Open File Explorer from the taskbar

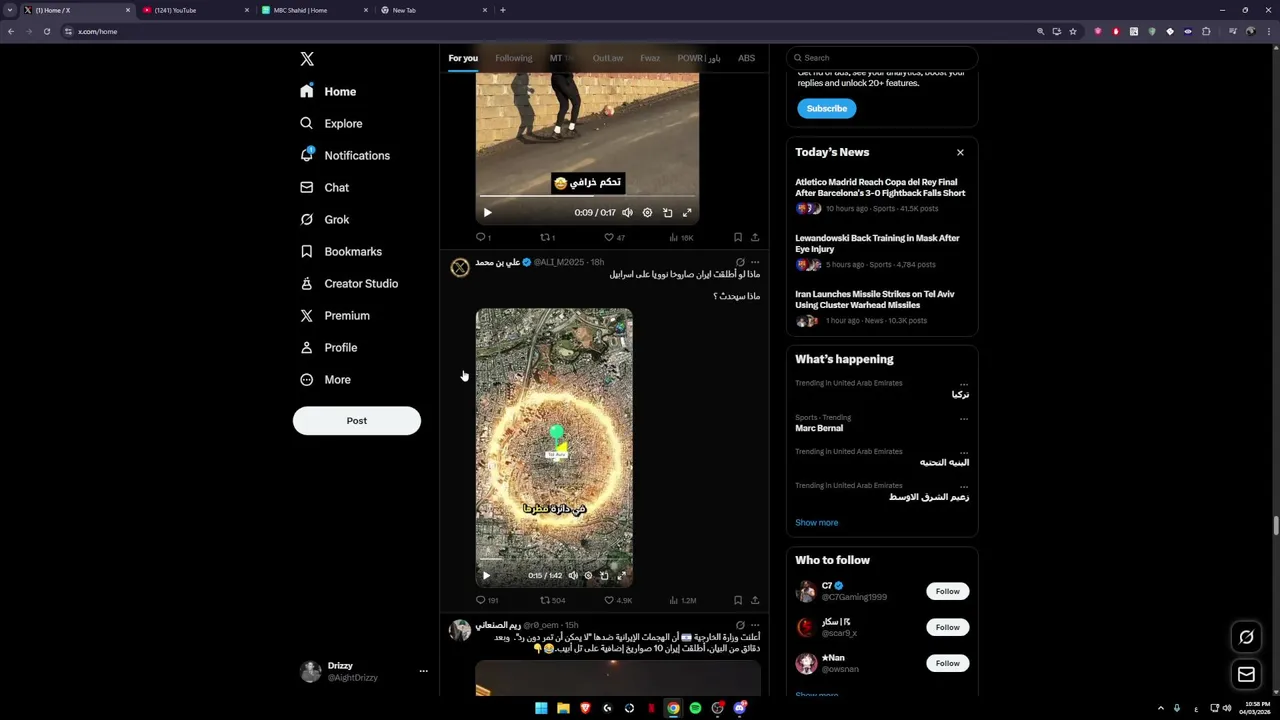click(x=563, y=708)
